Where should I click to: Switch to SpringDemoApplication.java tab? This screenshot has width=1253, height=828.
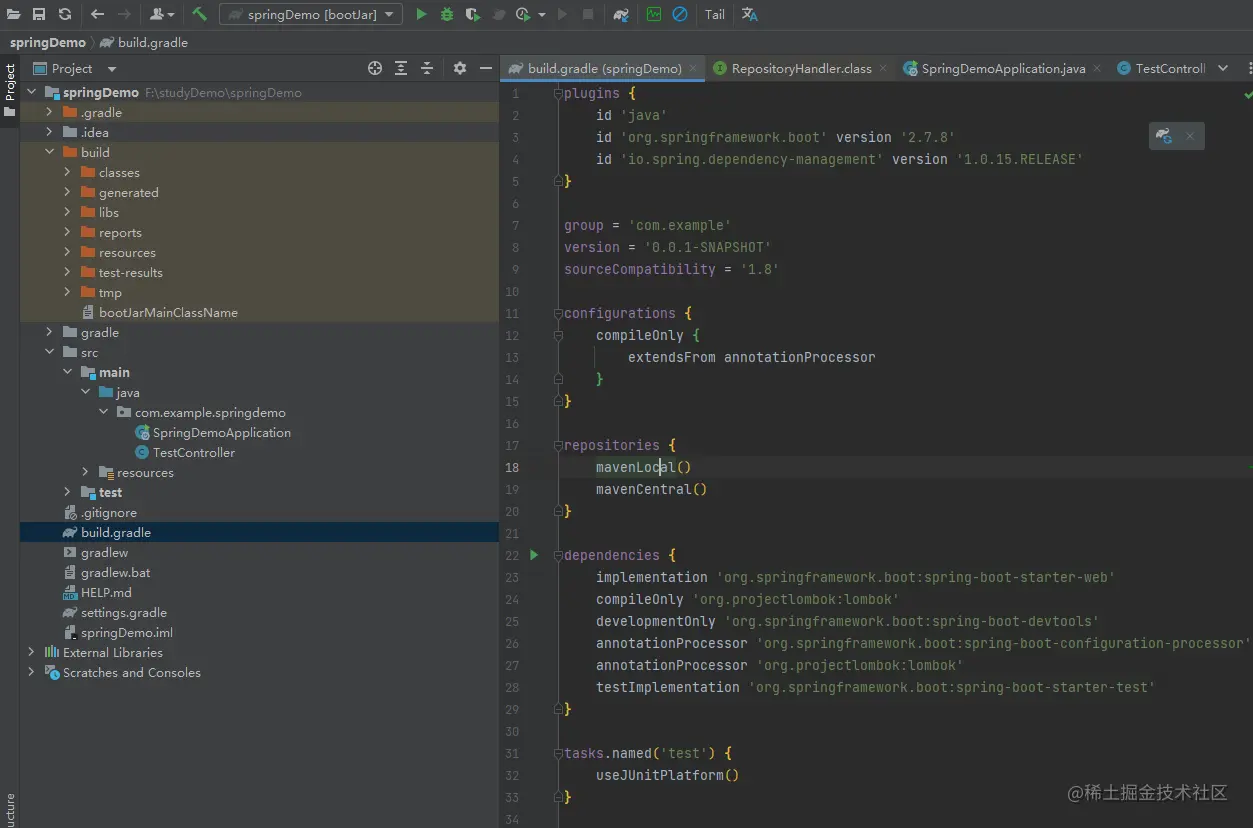point(1002,68)
